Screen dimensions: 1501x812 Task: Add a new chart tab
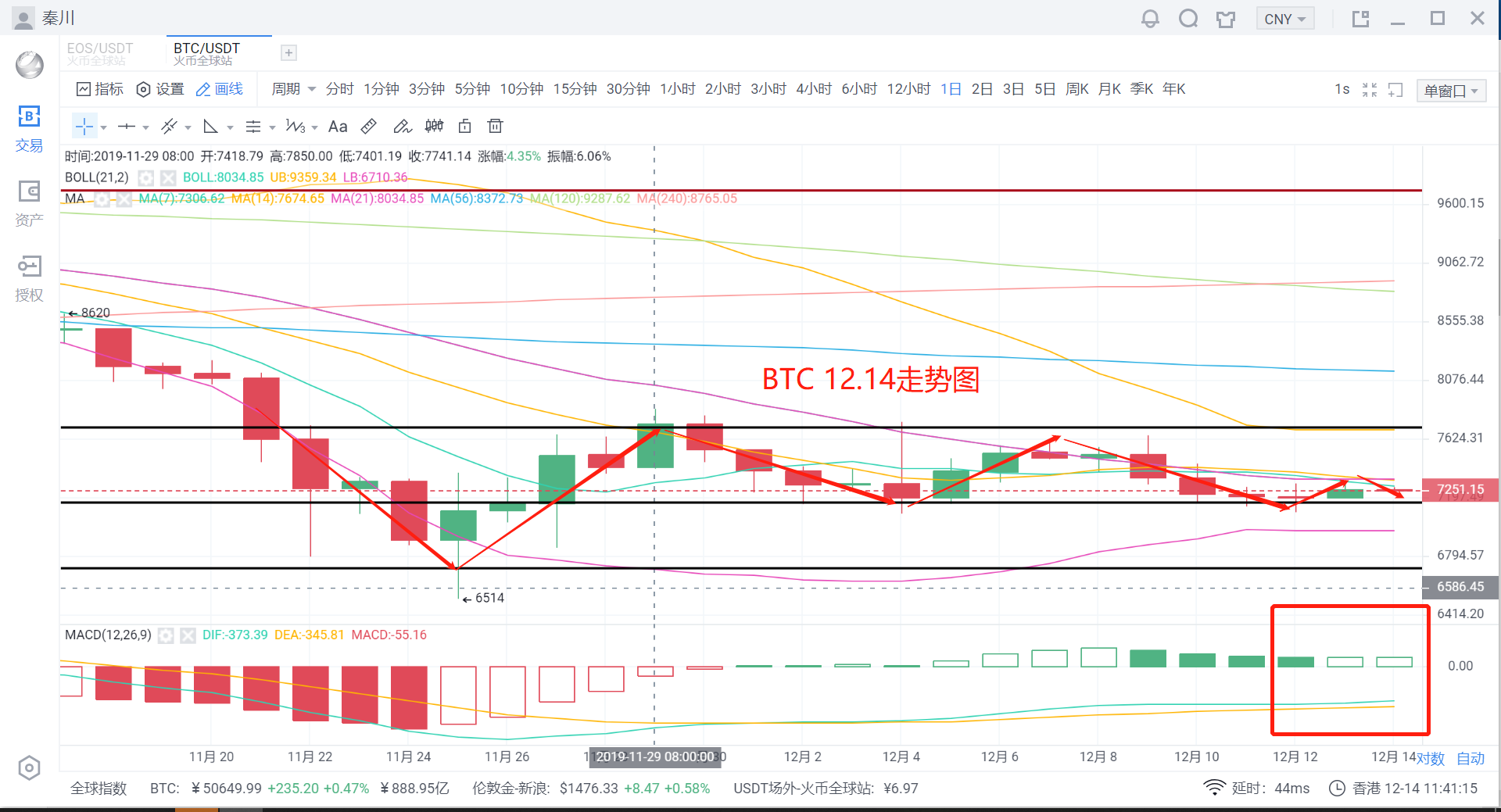pos(288,52)
